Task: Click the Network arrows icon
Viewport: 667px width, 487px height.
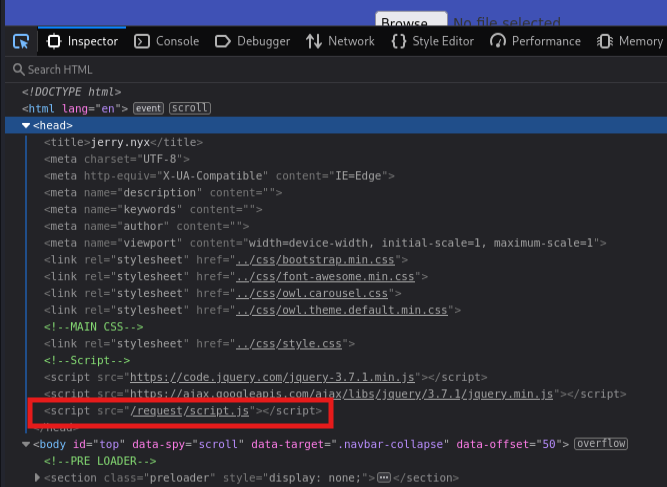Action: [x=314, y=41]
